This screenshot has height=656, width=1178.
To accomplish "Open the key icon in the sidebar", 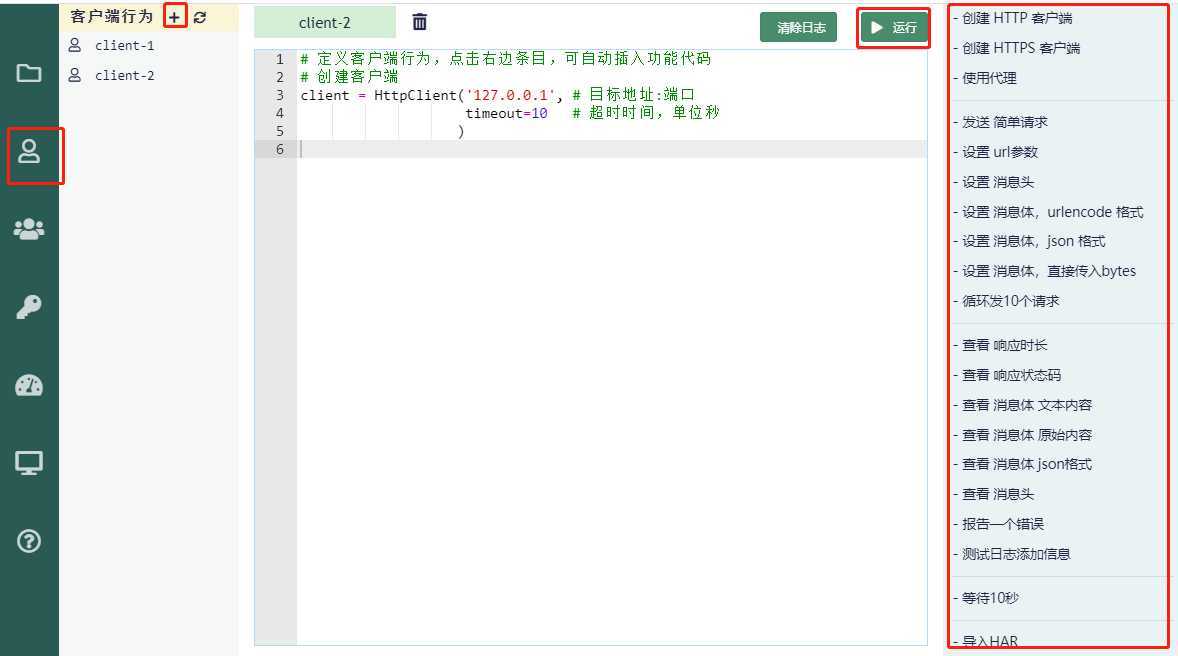I will tap(29, 307).
